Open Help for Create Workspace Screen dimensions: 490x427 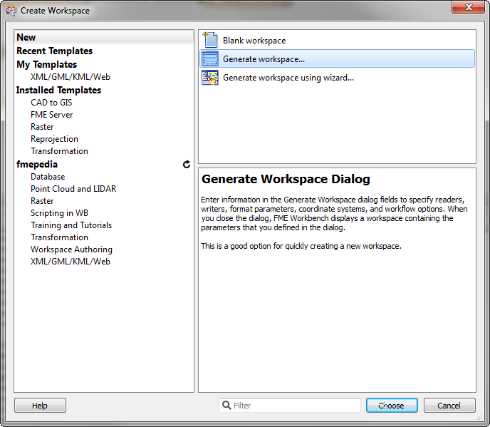(x=40, y=406)
